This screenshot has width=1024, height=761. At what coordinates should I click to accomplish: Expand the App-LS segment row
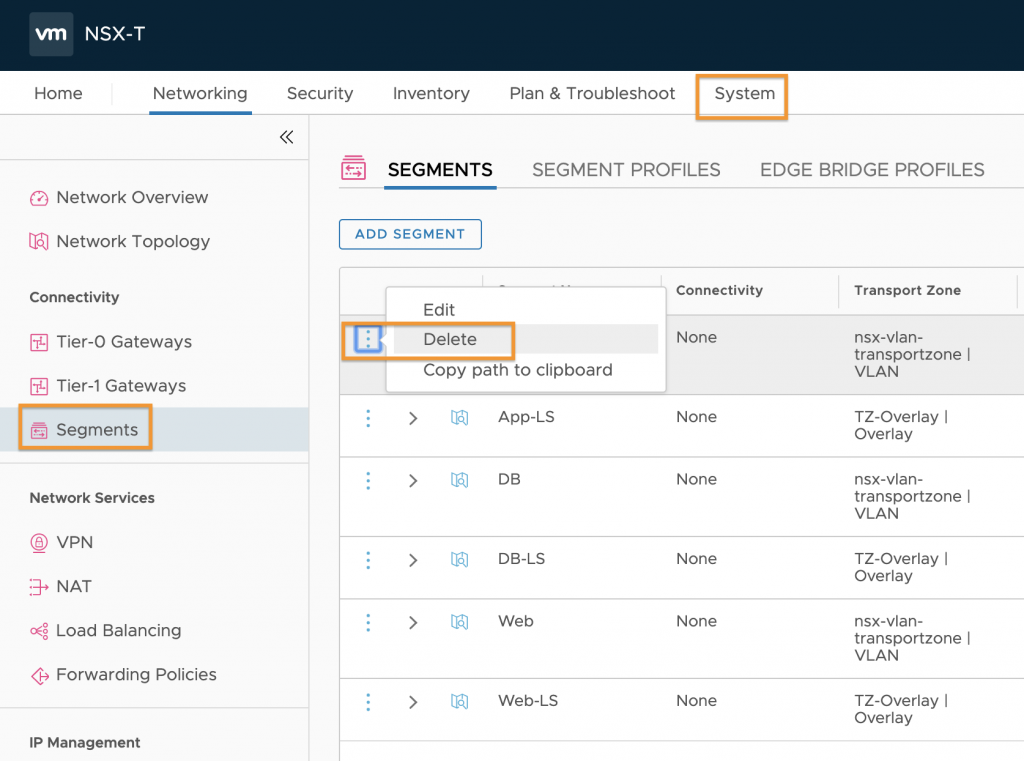pos(413,418)
